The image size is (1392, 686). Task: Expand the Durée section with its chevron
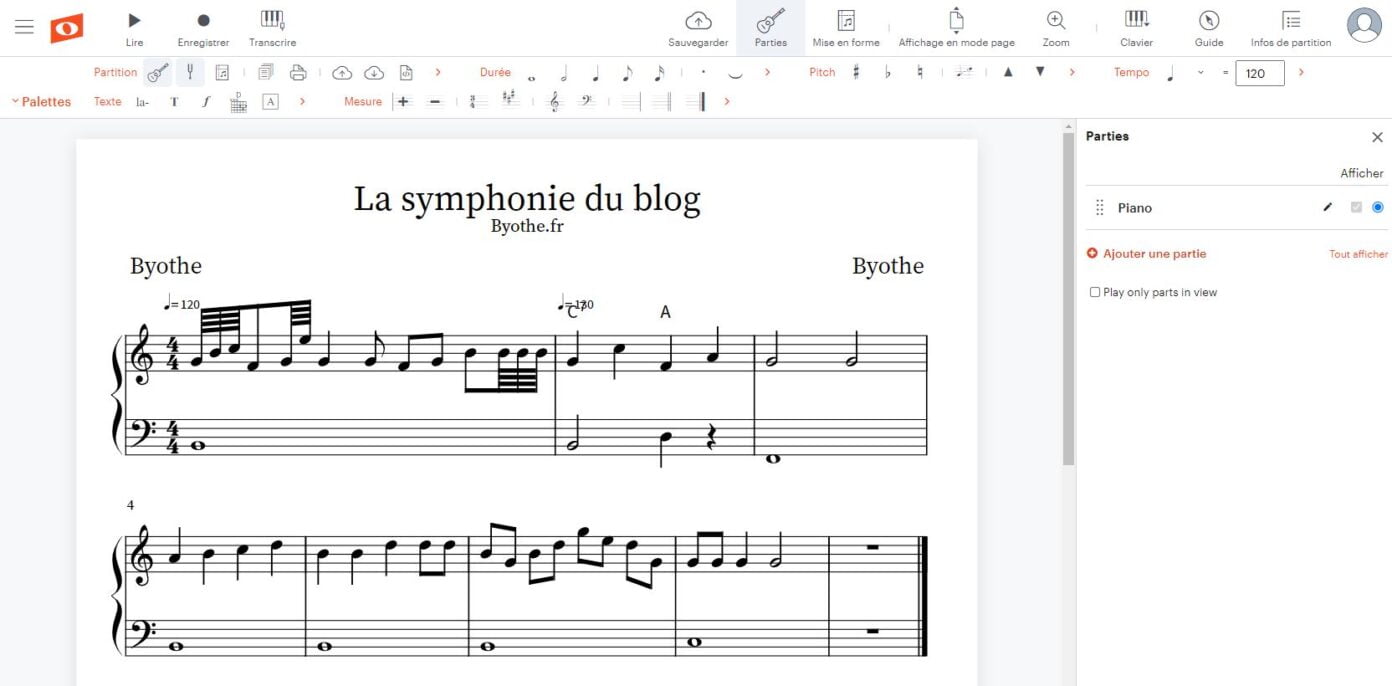click(768, 72)
